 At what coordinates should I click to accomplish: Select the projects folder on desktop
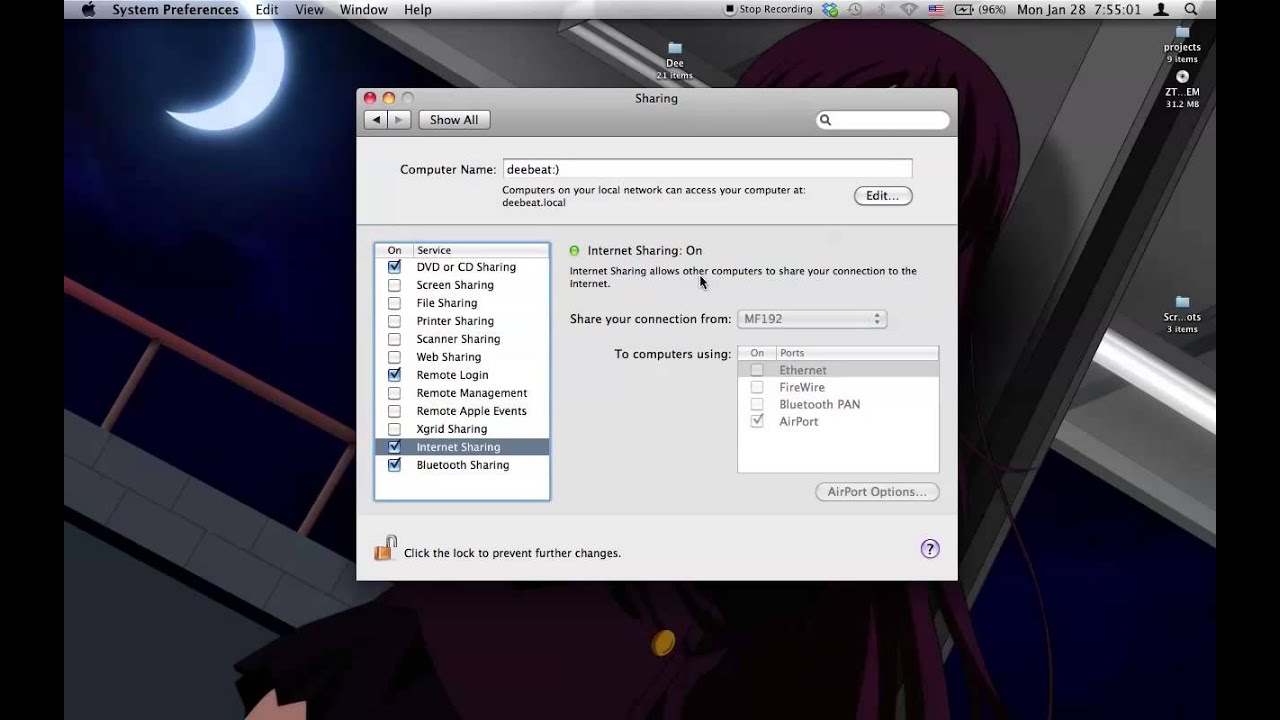(x=1182, y=45)
